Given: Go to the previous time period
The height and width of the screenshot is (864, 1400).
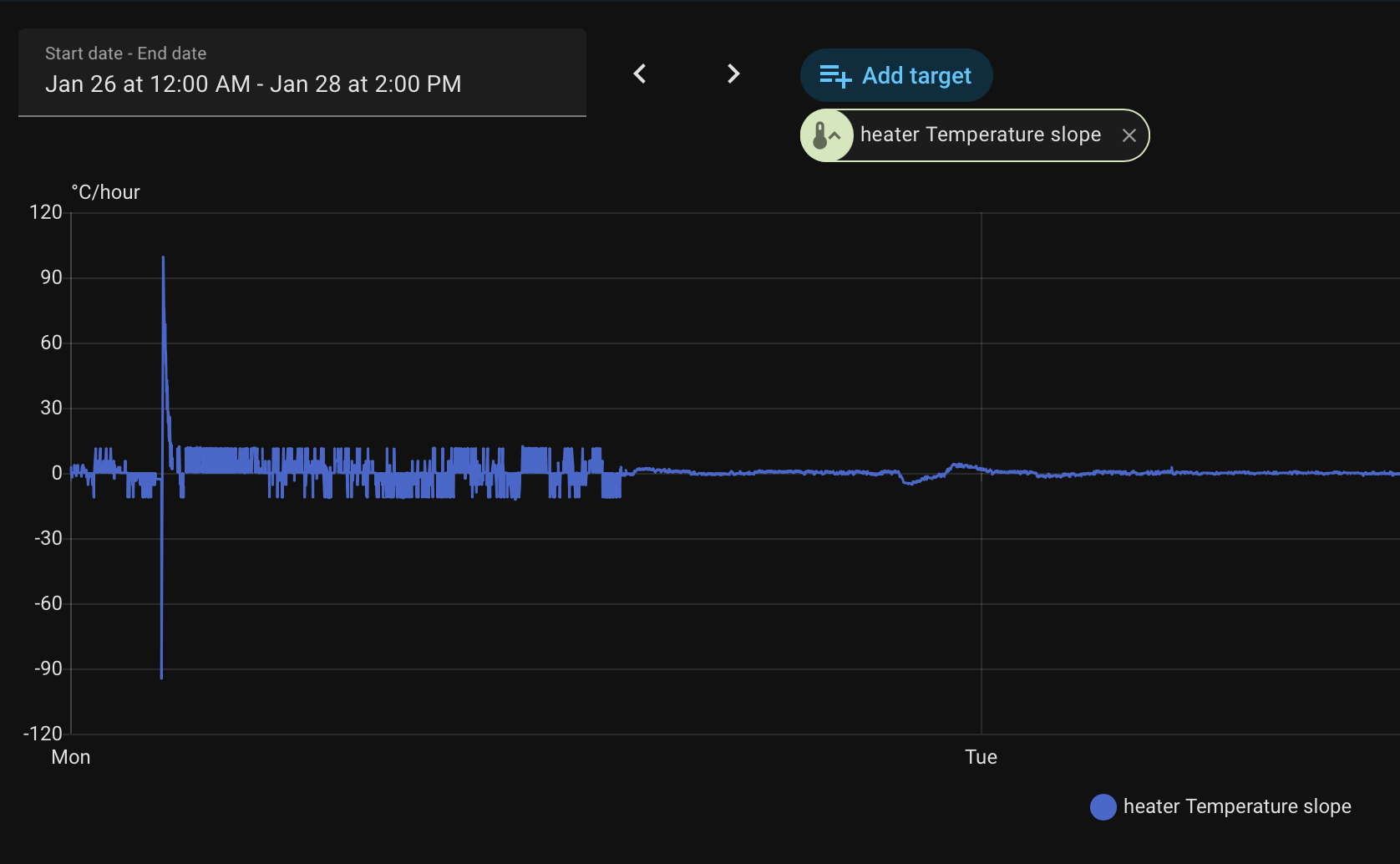Looking at the screenshot, I should coord(640,74).
